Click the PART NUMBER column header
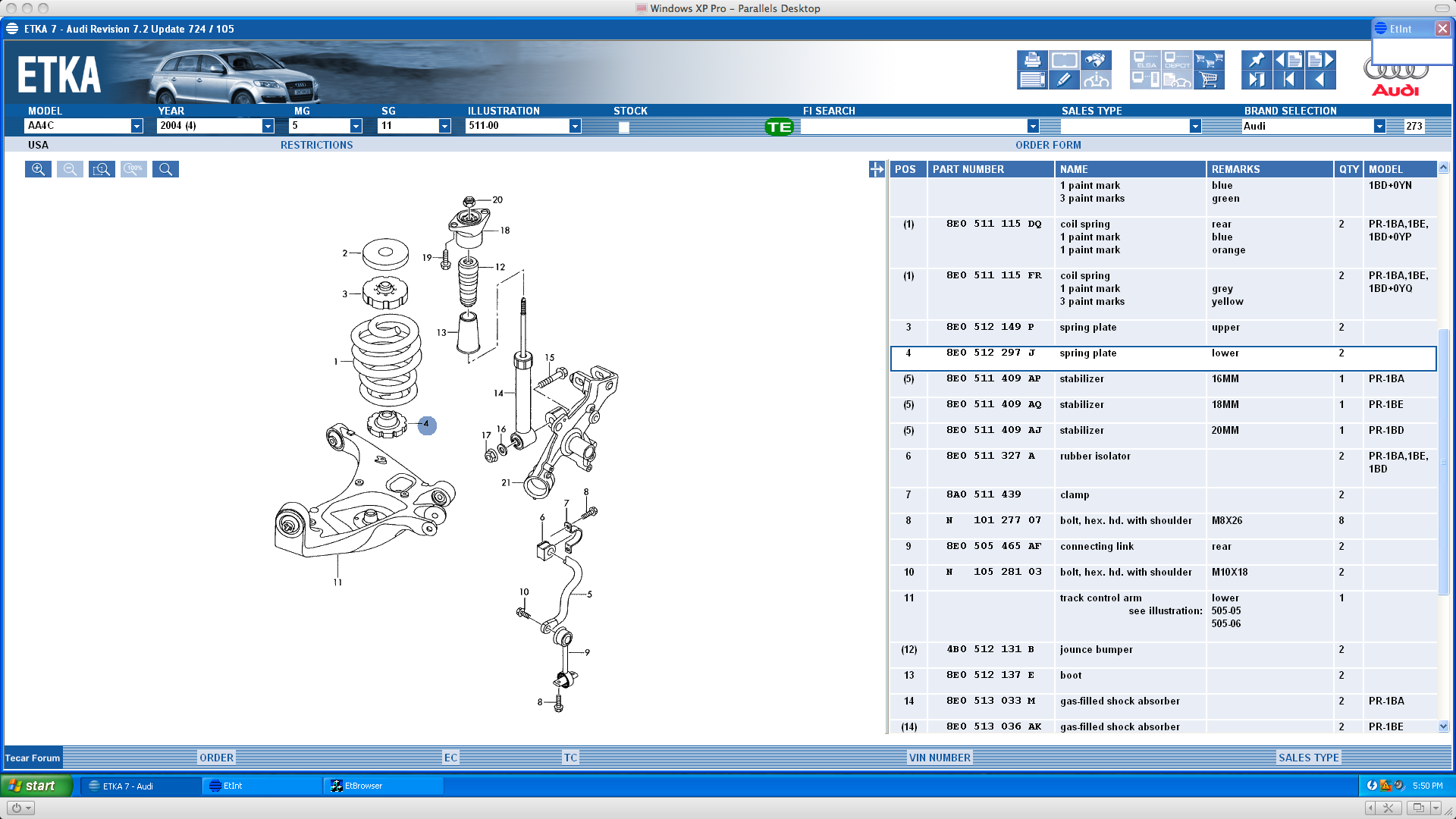 pos(990,169)
